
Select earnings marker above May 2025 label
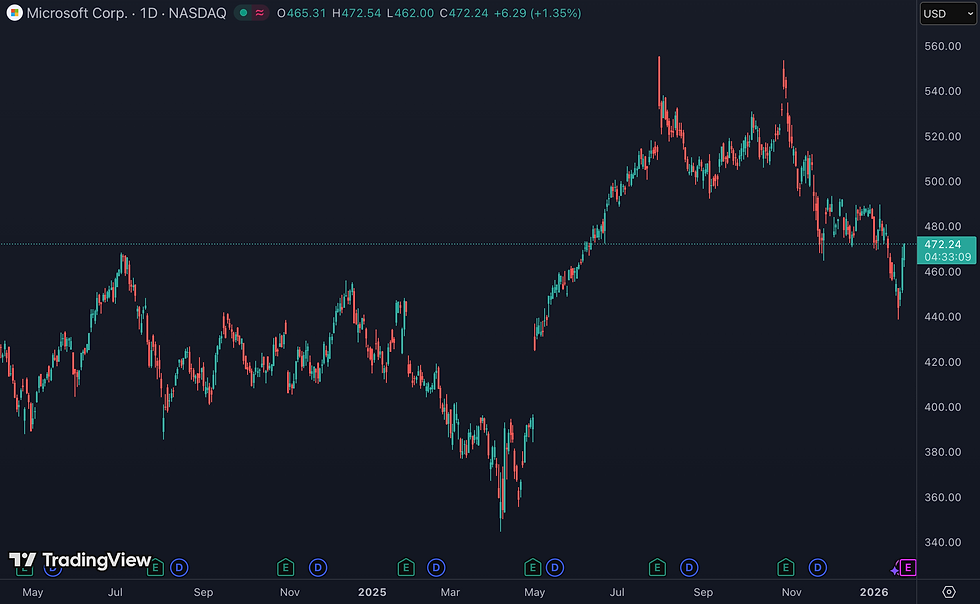(532, 568)
